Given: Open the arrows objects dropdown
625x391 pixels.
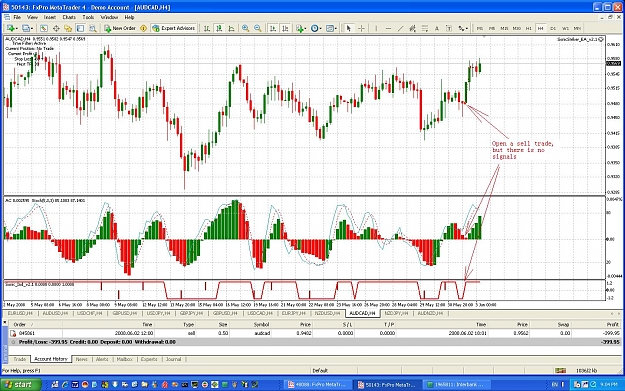Looking at the screenshot, I should click(x=462, y=28).
